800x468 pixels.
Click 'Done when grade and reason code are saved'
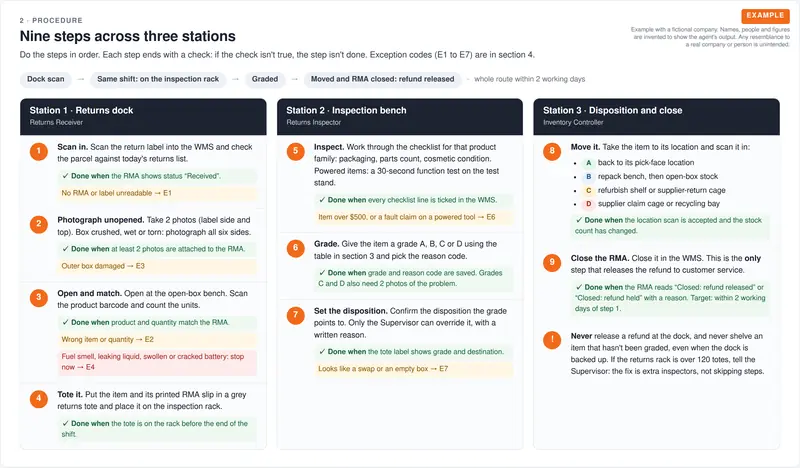tap(414, 278)
